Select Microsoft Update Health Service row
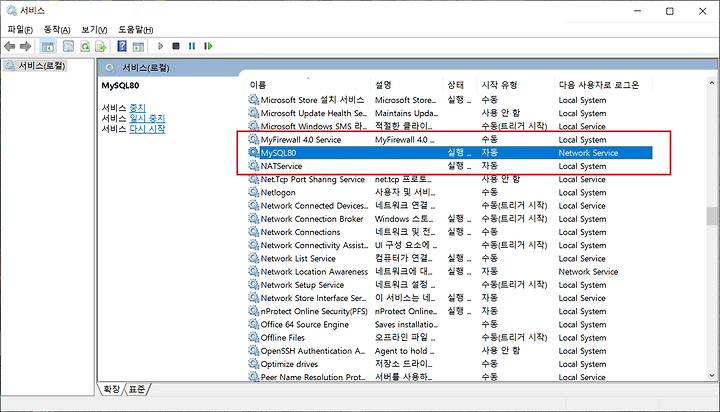 tap(450, 113)
